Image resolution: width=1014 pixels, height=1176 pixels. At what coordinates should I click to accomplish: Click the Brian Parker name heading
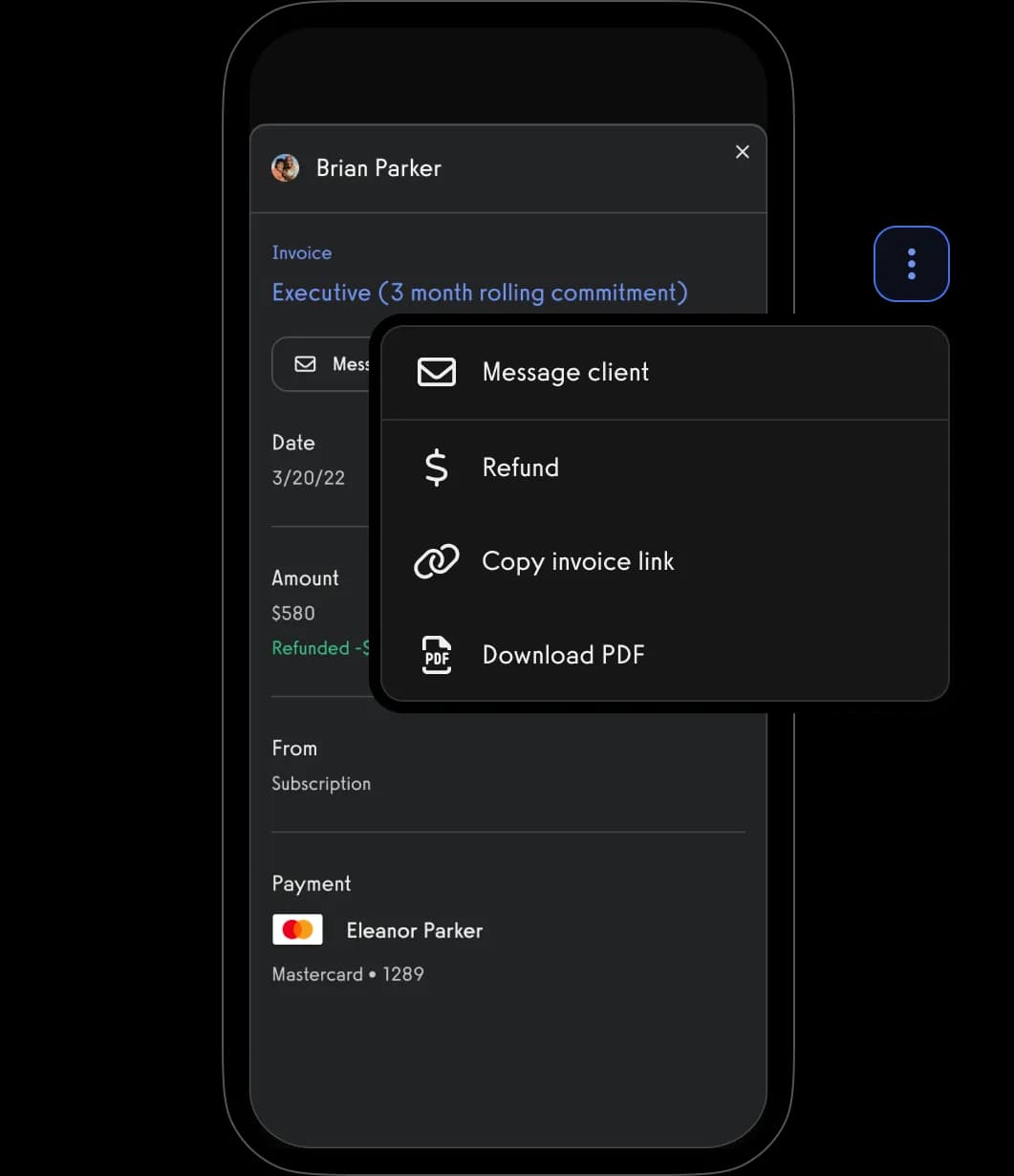pyautogui.click(x=378, y=168)
